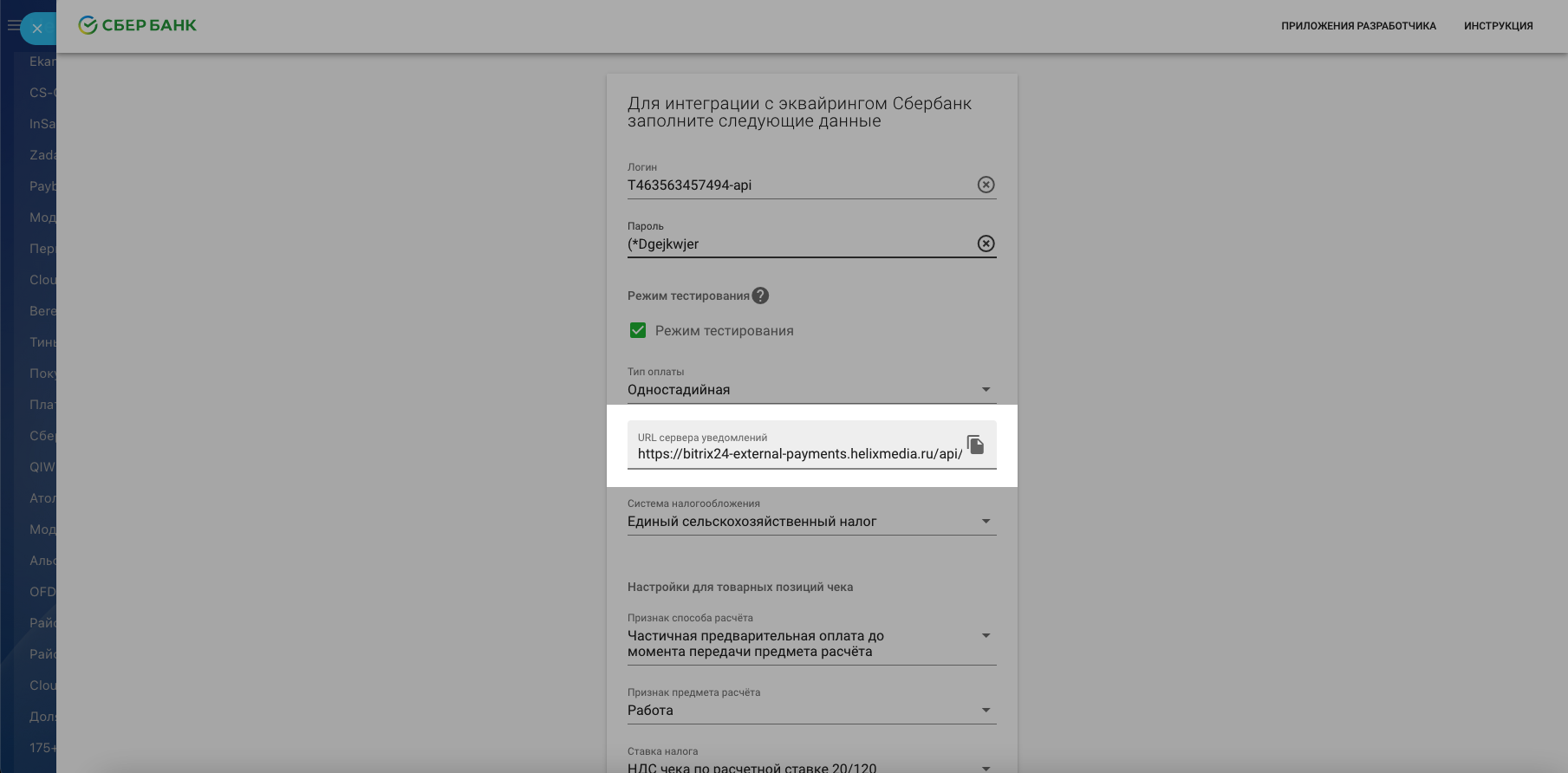Screen dimensions: 1568x773
Task: Close the side panel with the round X button
Action: pyautogui.click(x=37, y=29)
